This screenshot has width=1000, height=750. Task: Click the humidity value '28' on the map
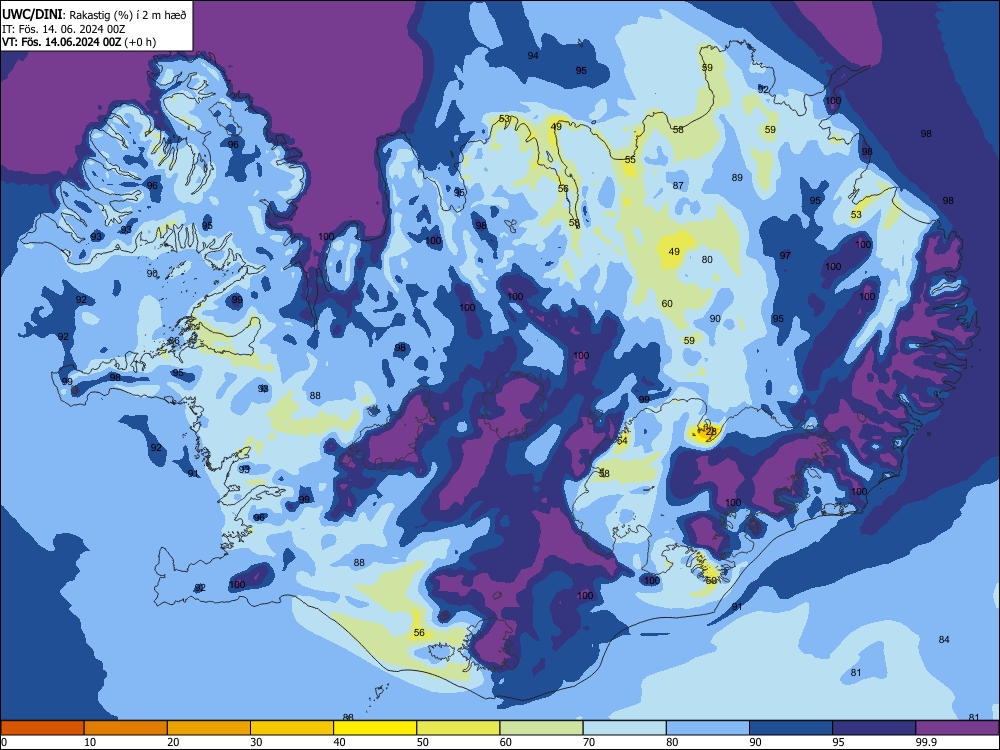pyautogui.click(x=712, y=432)
